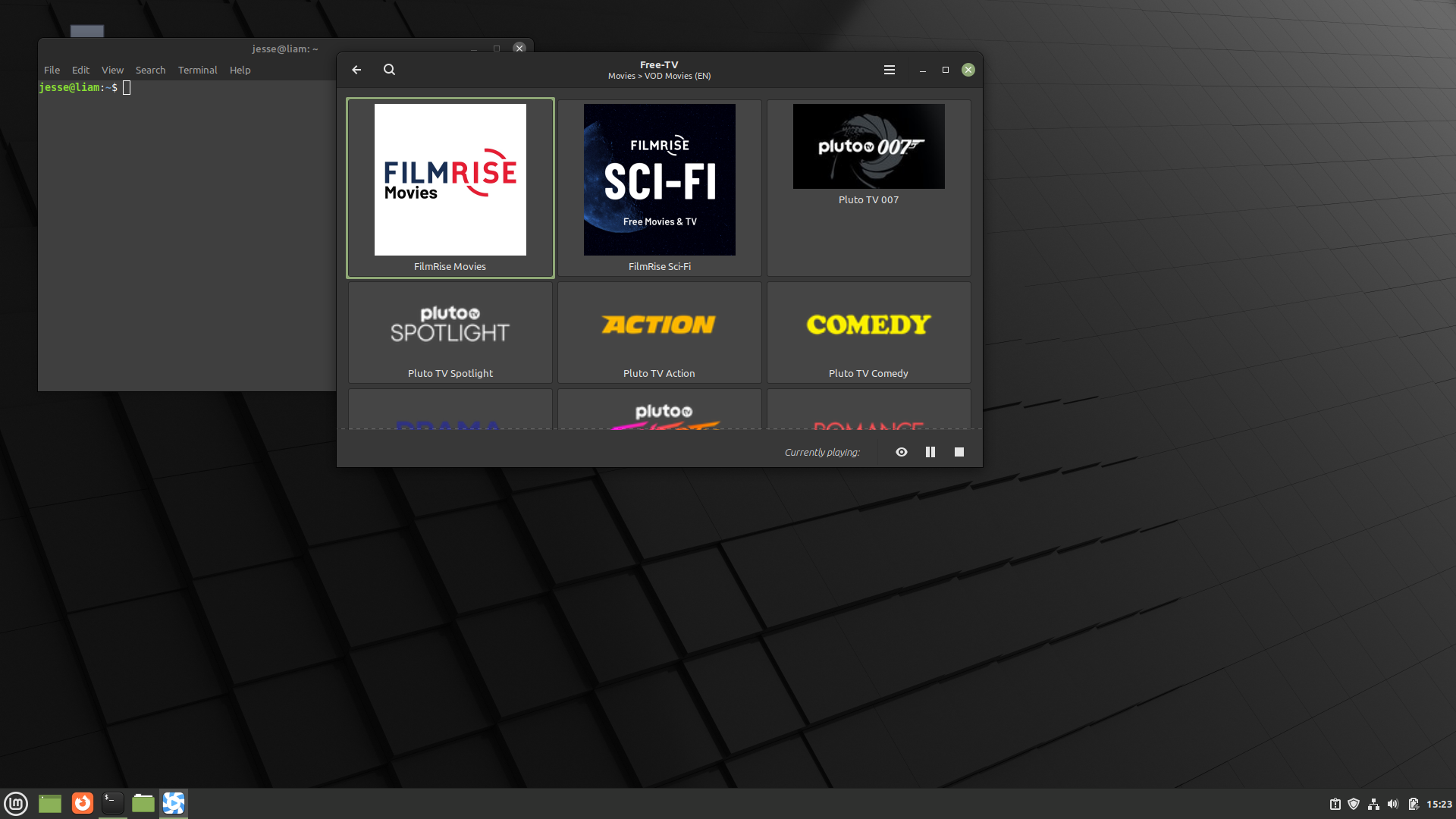Screen dimensions: 1456x819
Task: Go back using the arrow in Free-TV
Action: [356, 70]
